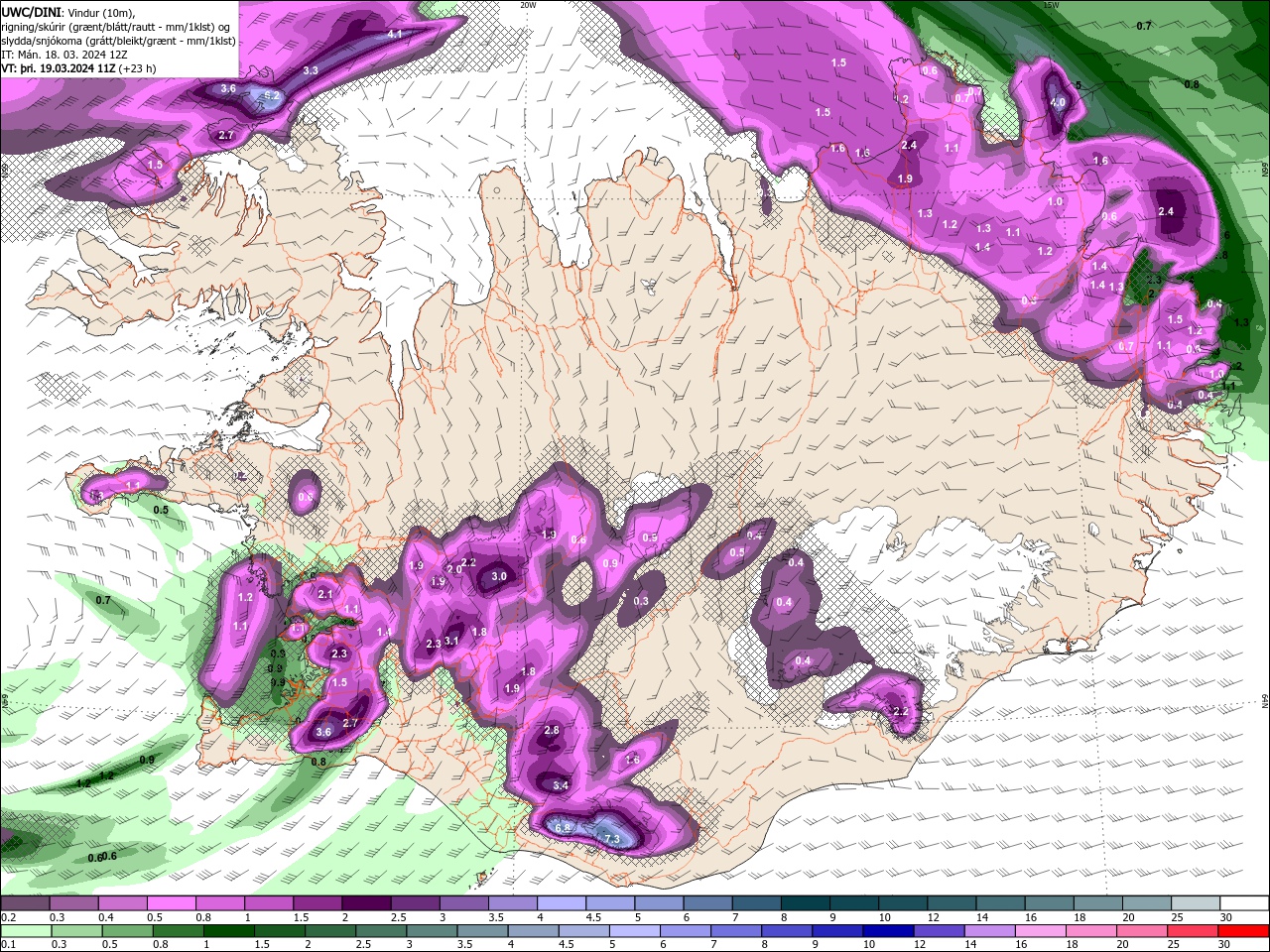Click the 'UWC/DINI: Vindur (10m)' title line
Screen dimensions: 1270x952
tap(66, 11)
